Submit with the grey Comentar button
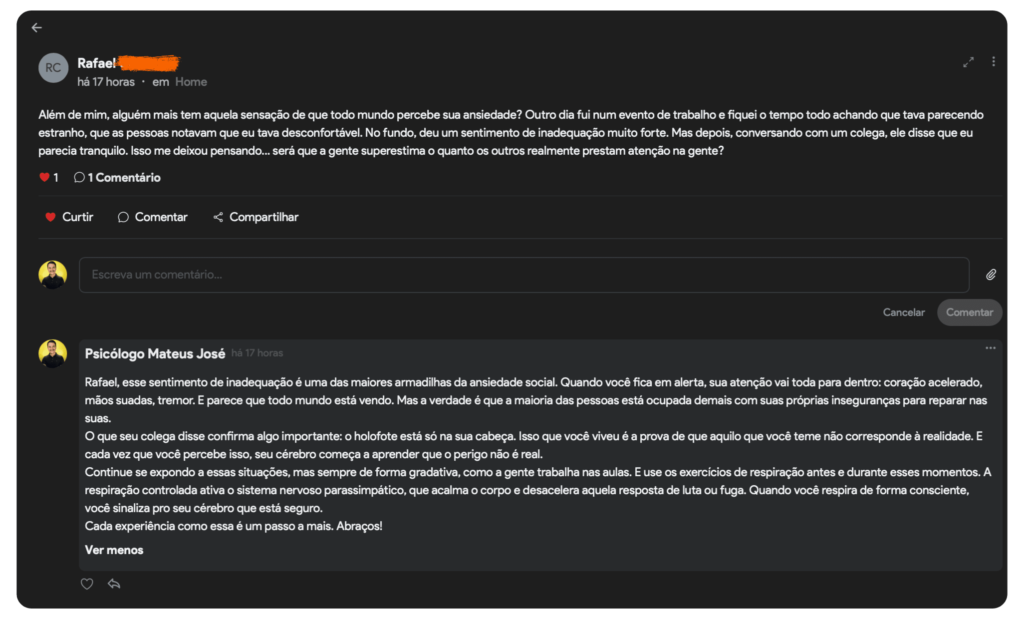 point(969,312)
